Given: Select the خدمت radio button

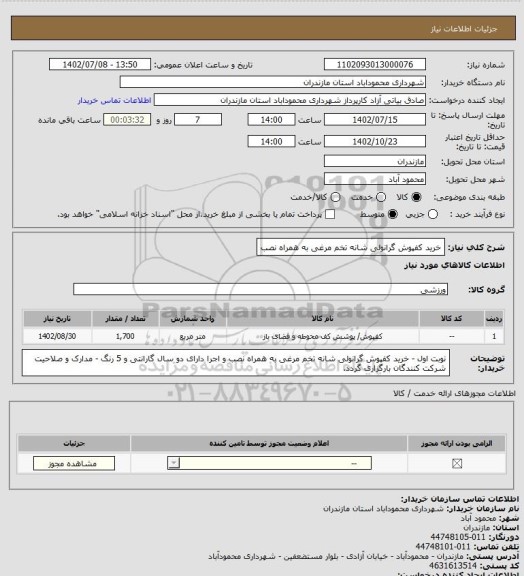Looking at the screenshot, I should pos(381,197).
